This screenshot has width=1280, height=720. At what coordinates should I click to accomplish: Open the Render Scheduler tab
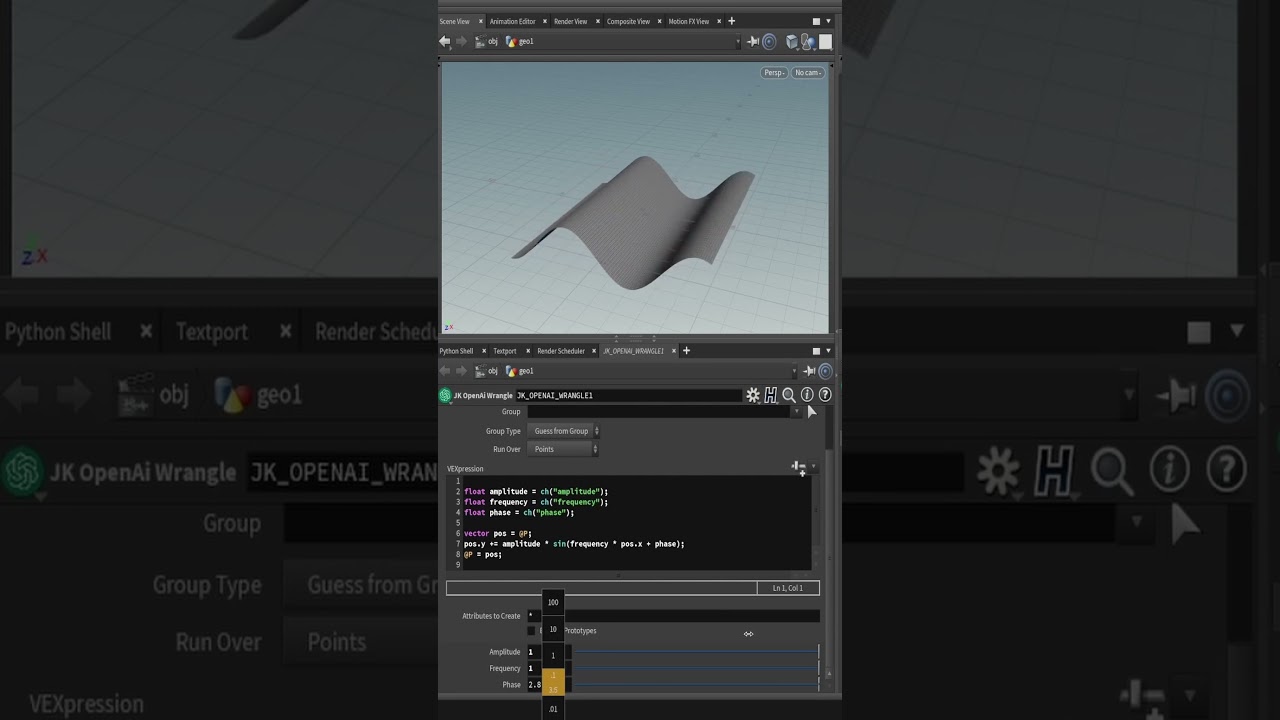(561, 351)
